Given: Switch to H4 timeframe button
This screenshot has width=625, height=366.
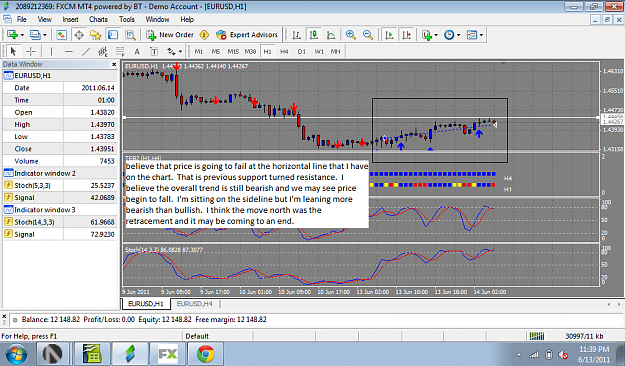Looking at the screenshot, I should tap(284, 51).
